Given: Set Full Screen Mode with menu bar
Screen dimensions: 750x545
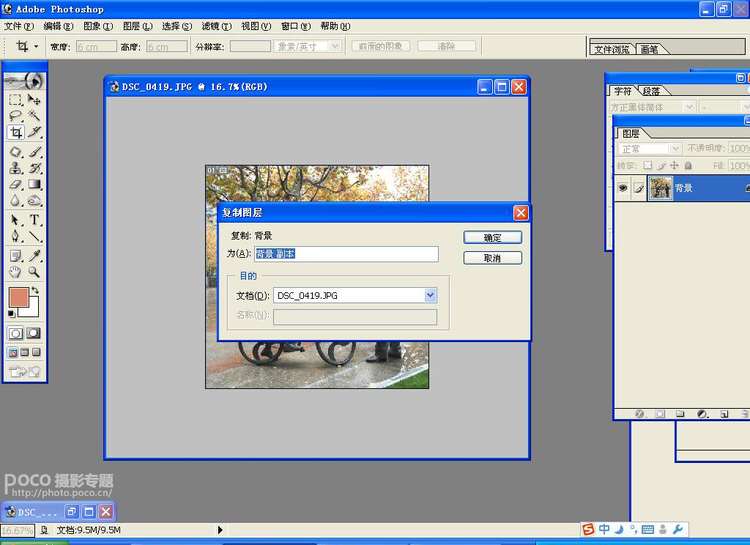Looking at the screenshot, I should 24,353.
